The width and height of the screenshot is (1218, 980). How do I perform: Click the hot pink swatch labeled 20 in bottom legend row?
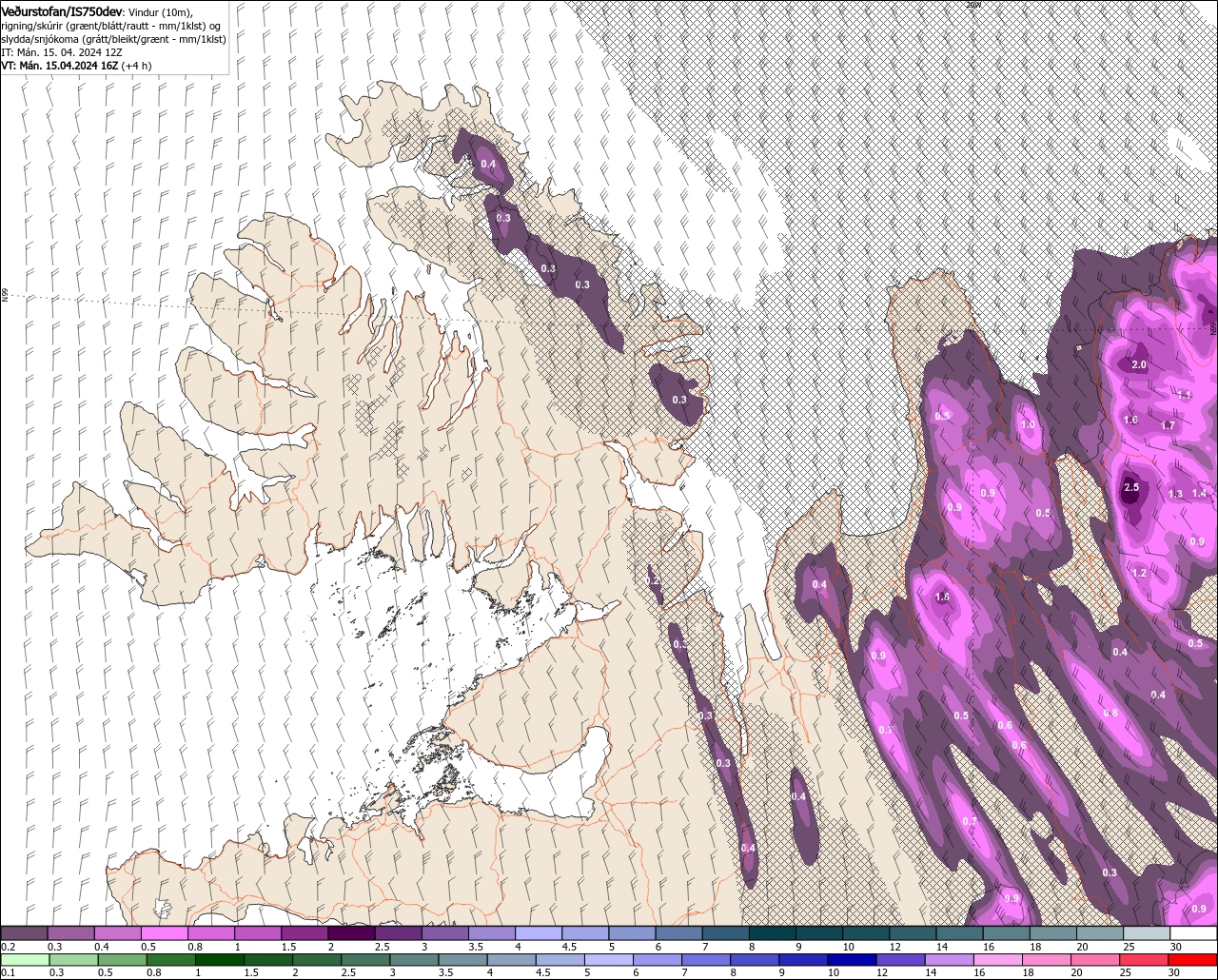(x=1095, y=960)
